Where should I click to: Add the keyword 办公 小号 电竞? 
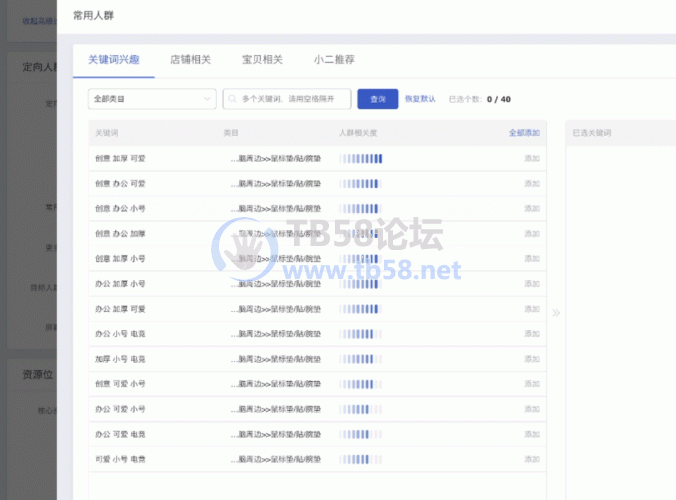(532, 334)
